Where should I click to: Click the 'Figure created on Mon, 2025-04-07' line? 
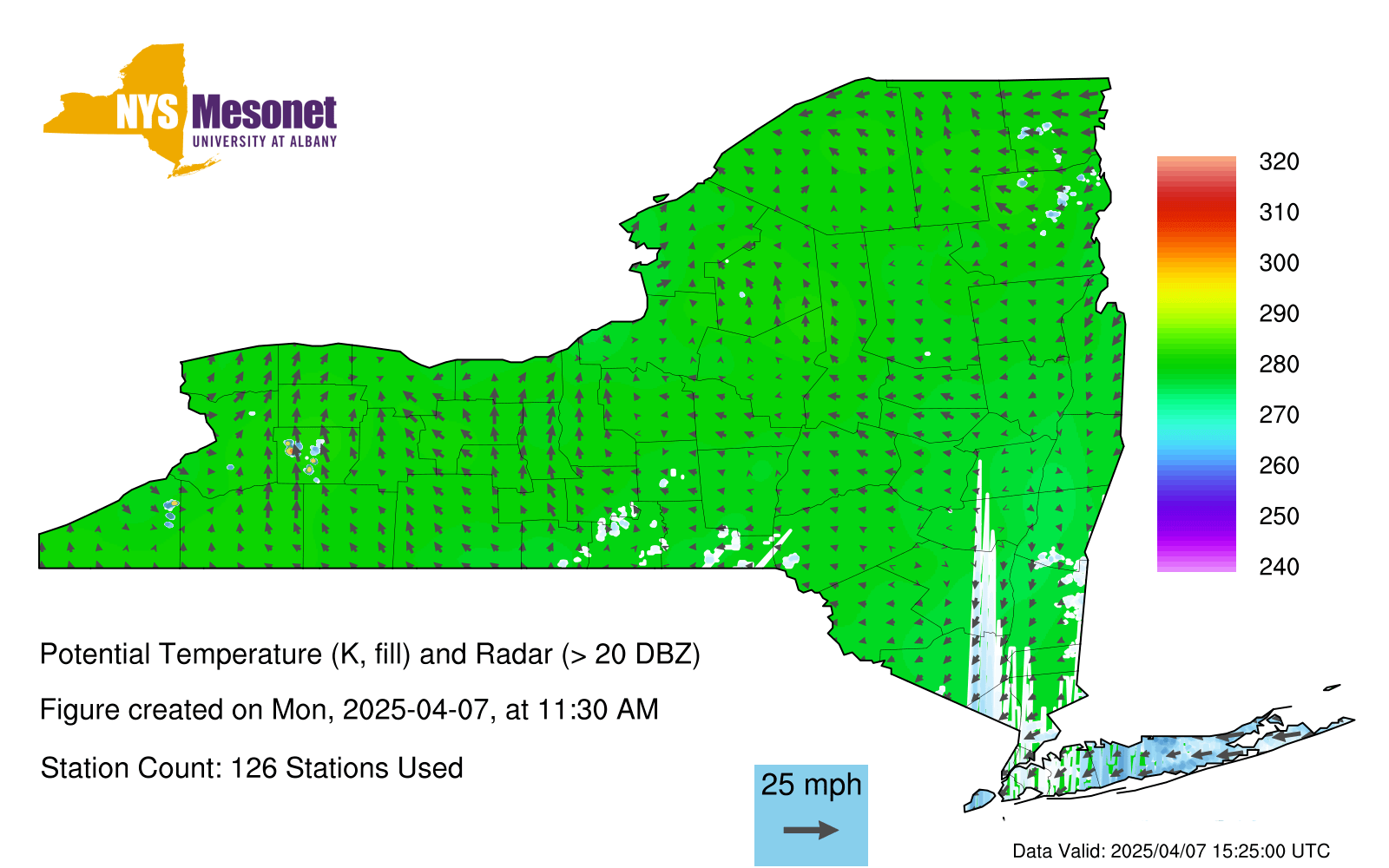(x=349, y=710)
